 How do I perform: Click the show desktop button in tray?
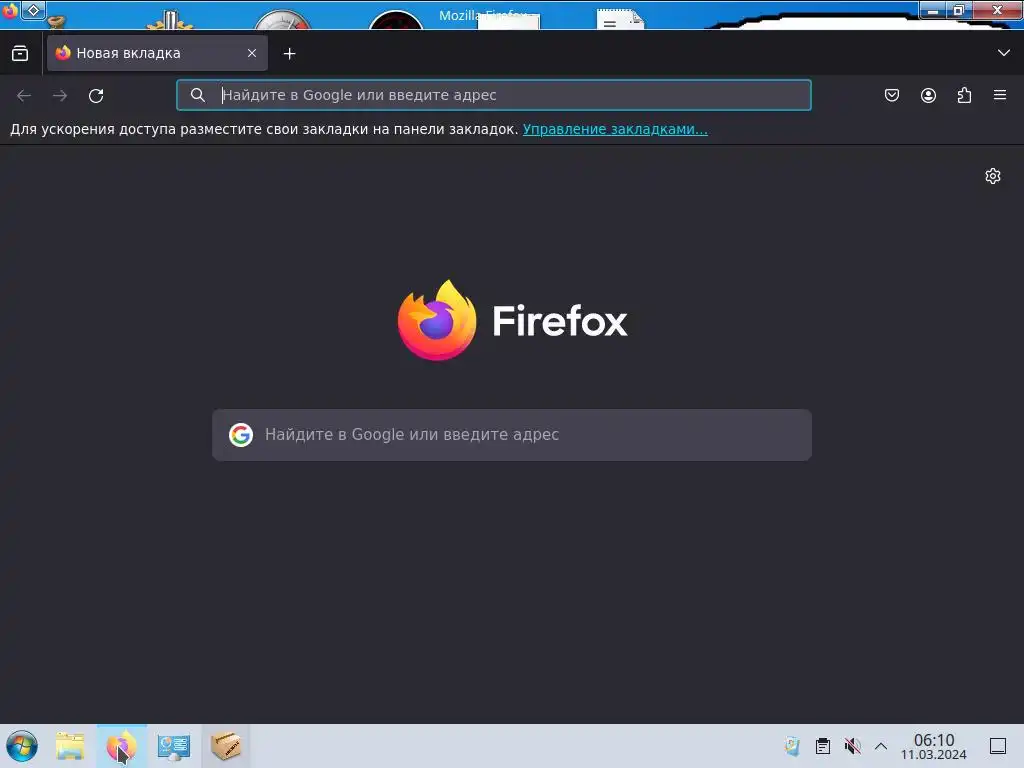tap(998, 746)
